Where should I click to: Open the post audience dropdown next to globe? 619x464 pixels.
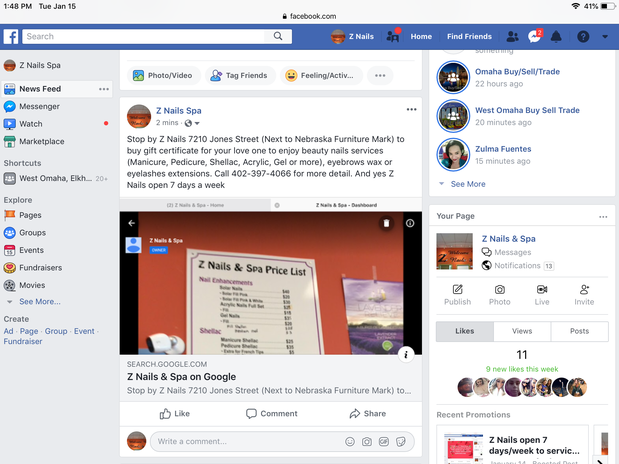(197, 123)
